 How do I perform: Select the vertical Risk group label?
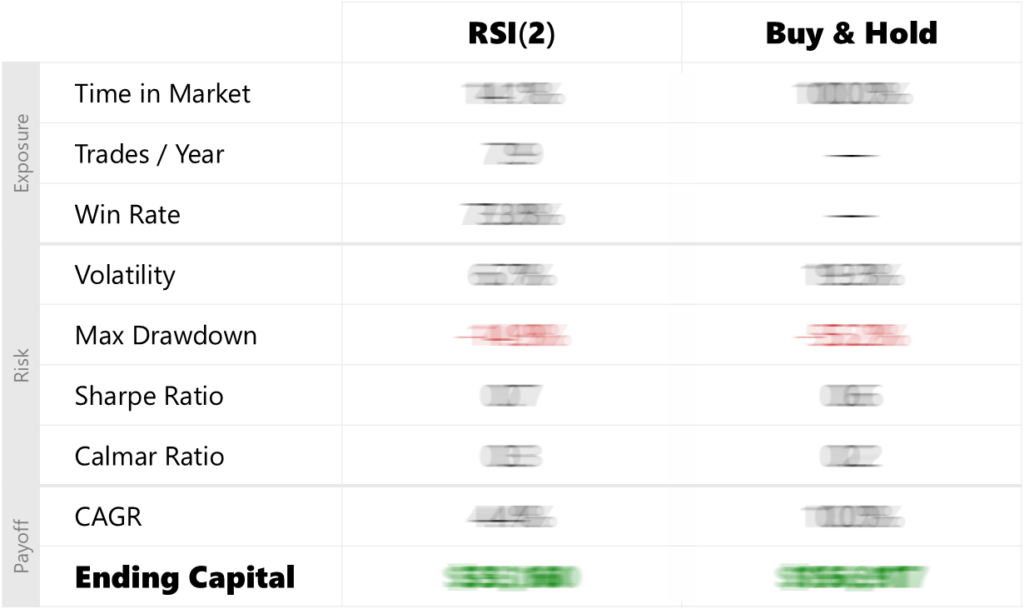[22, 365]
